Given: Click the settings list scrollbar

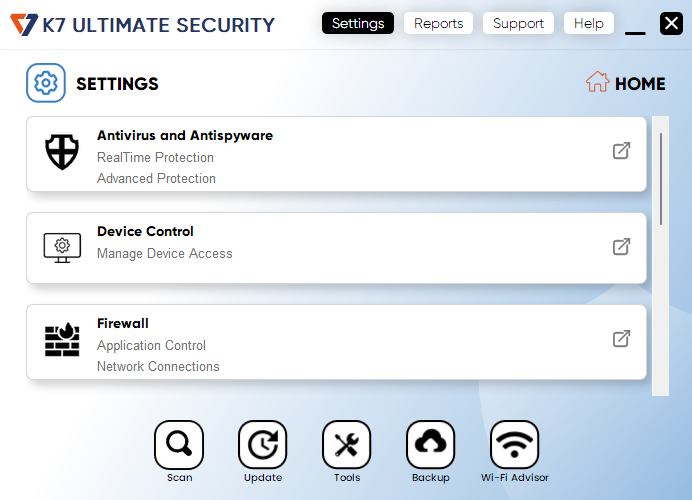Looking at the screenshot, I should tap(660, 178).
